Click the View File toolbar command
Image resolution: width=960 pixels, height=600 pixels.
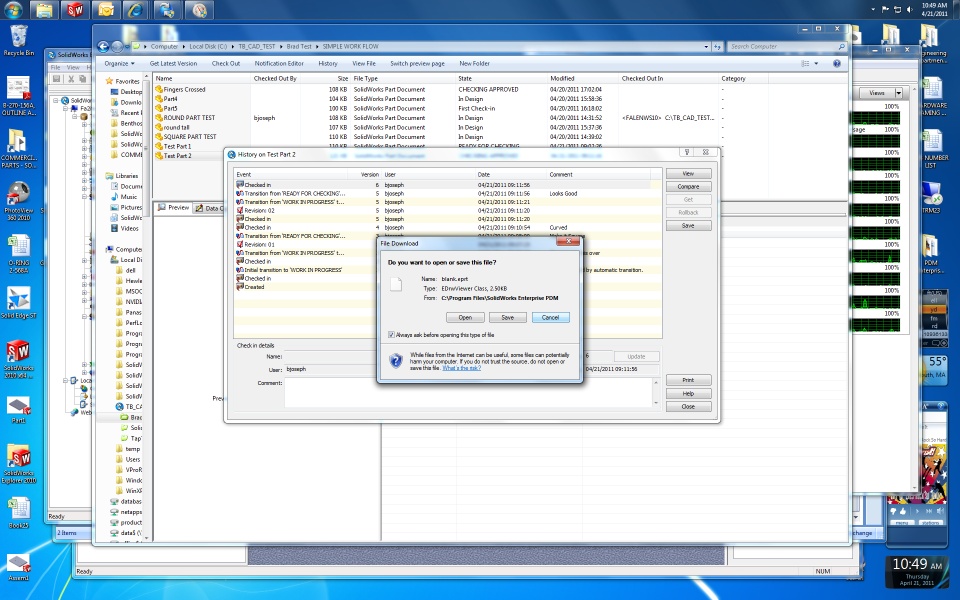pos(364,64)
